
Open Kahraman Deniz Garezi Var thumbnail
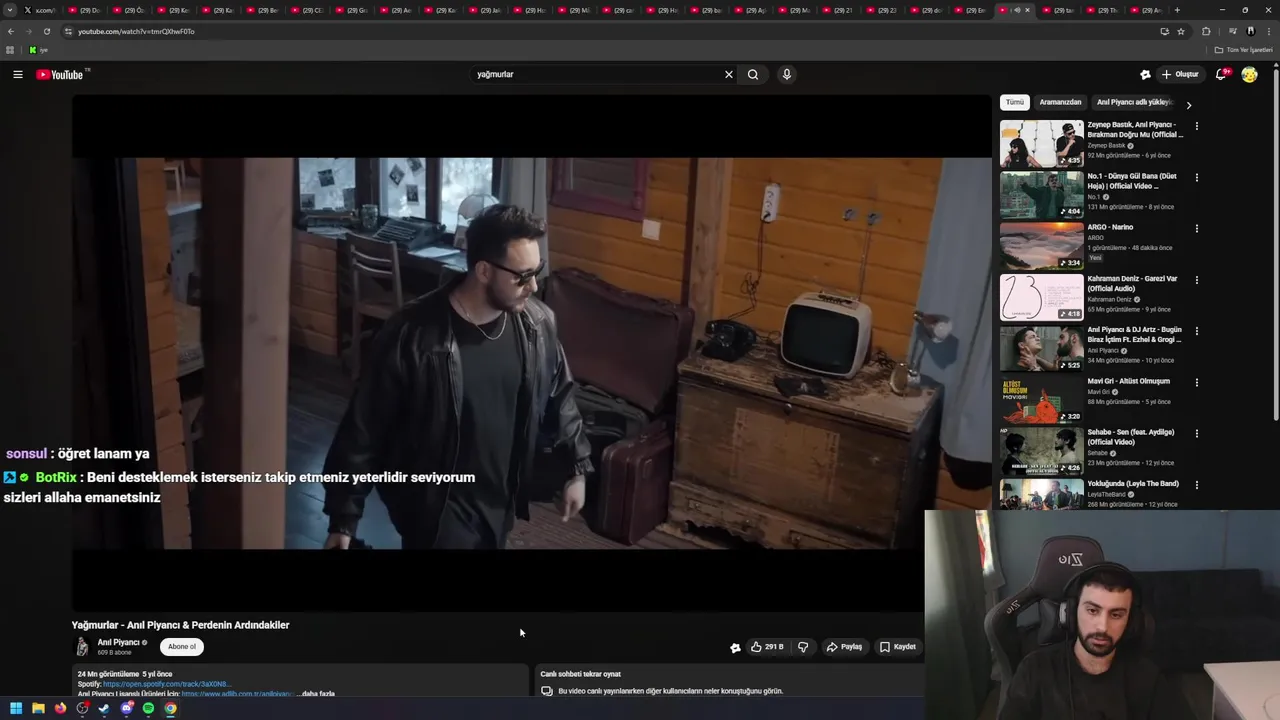click(x=1041, y=297)
